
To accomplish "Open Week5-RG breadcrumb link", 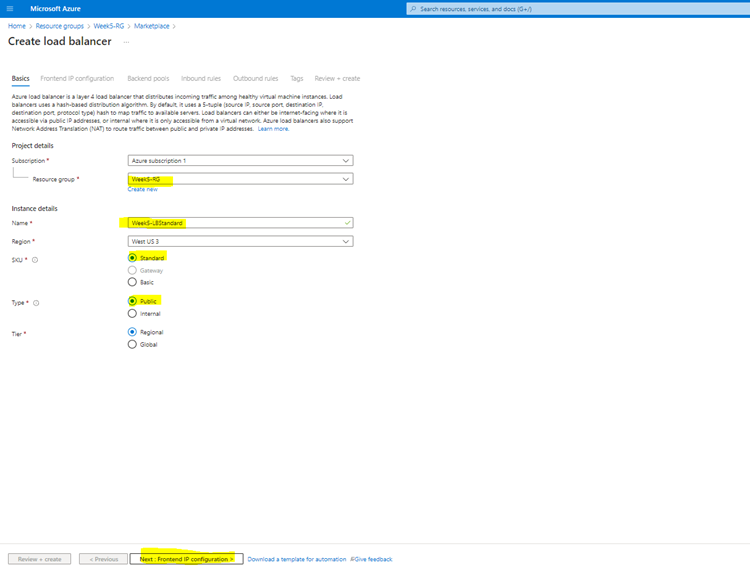I will tap(109, 26).
